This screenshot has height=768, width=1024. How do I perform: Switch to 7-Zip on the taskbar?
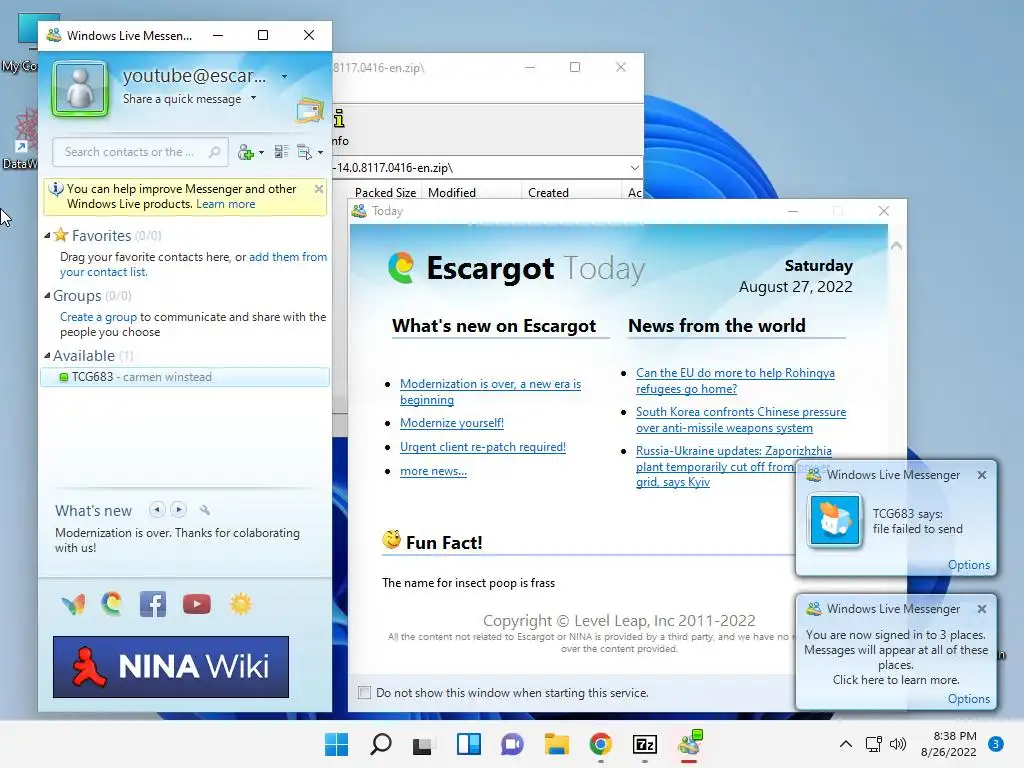[x=645, y=744]
